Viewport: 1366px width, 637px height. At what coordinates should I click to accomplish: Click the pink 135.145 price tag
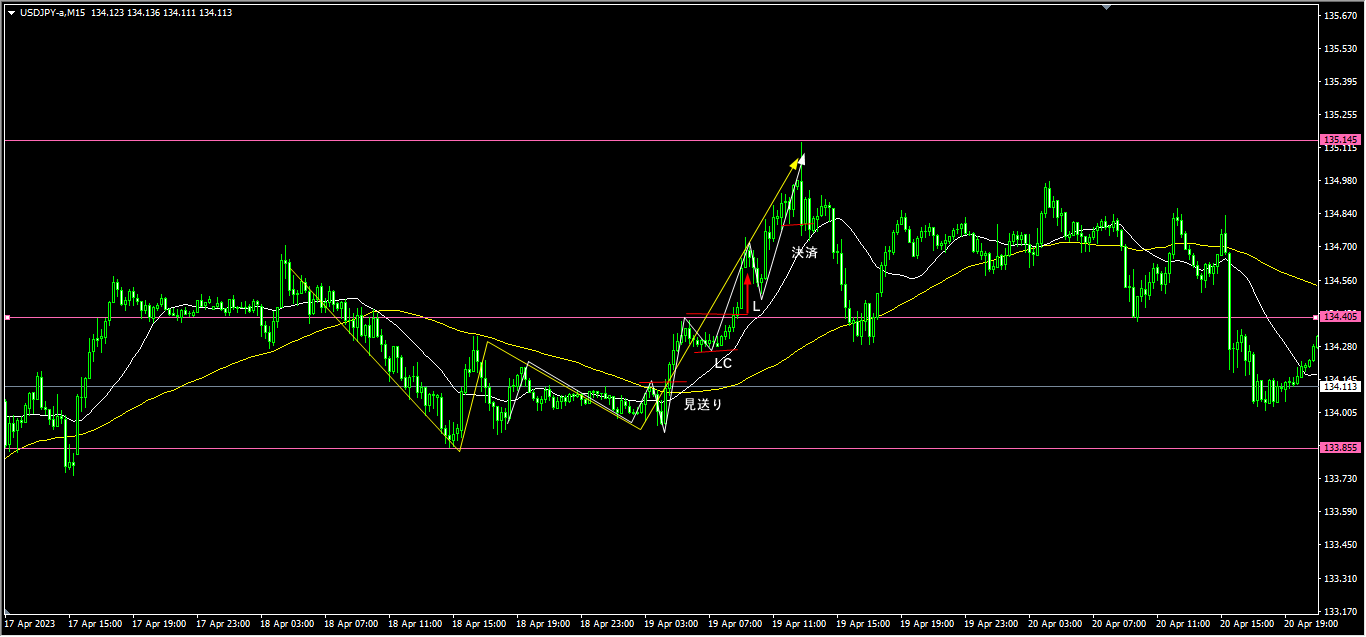[x=1340, y=140]
